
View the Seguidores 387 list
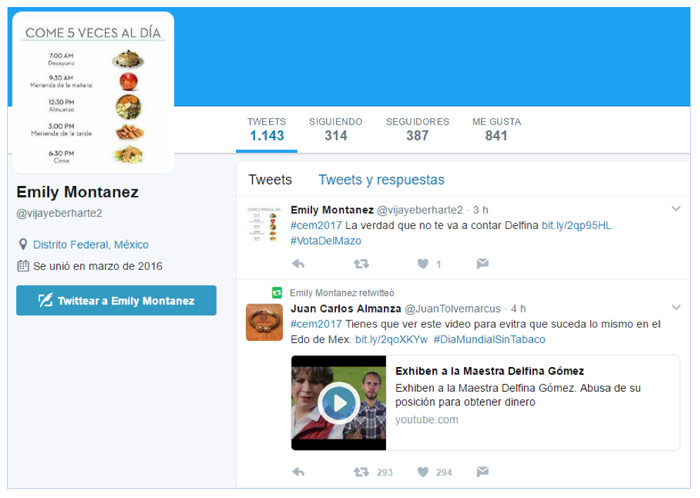click(417, 129)
